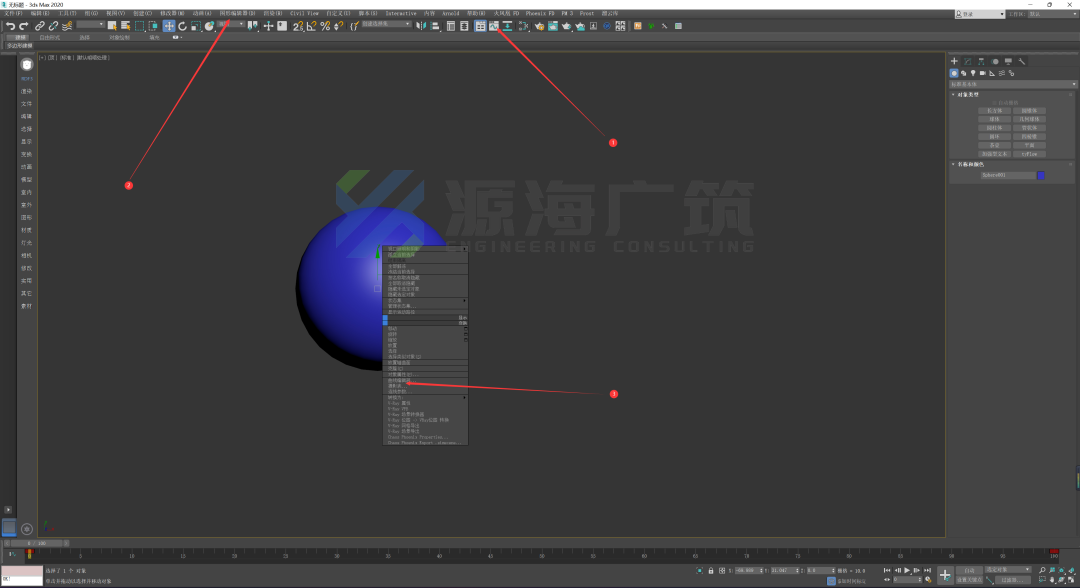The image size is (1080, 588).
Task: Toggle the Selection Lock padlock icon
Action: tap(711, 571)
